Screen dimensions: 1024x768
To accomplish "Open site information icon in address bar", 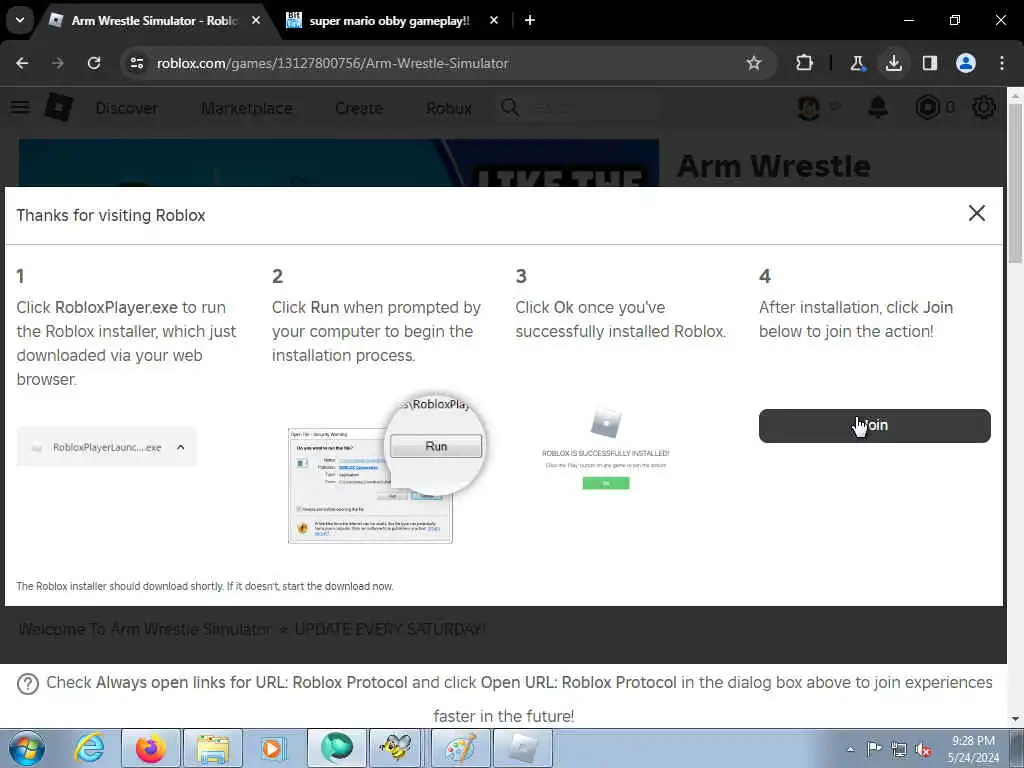I will point(136,63).
